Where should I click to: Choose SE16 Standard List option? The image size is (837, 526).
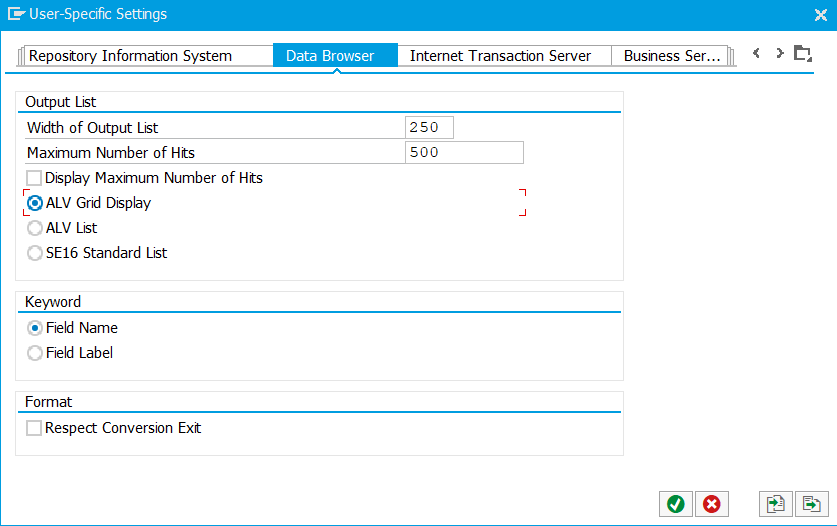click(35, 253)
